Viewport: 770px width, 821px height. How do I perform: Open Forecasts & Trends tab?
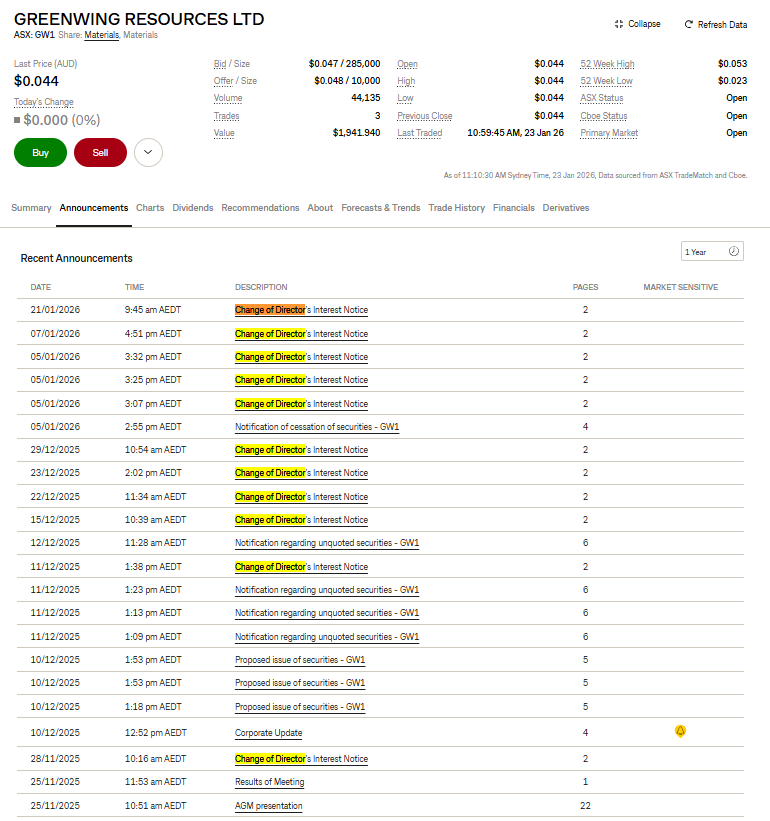pyautogui.click(x=381, y=208)
